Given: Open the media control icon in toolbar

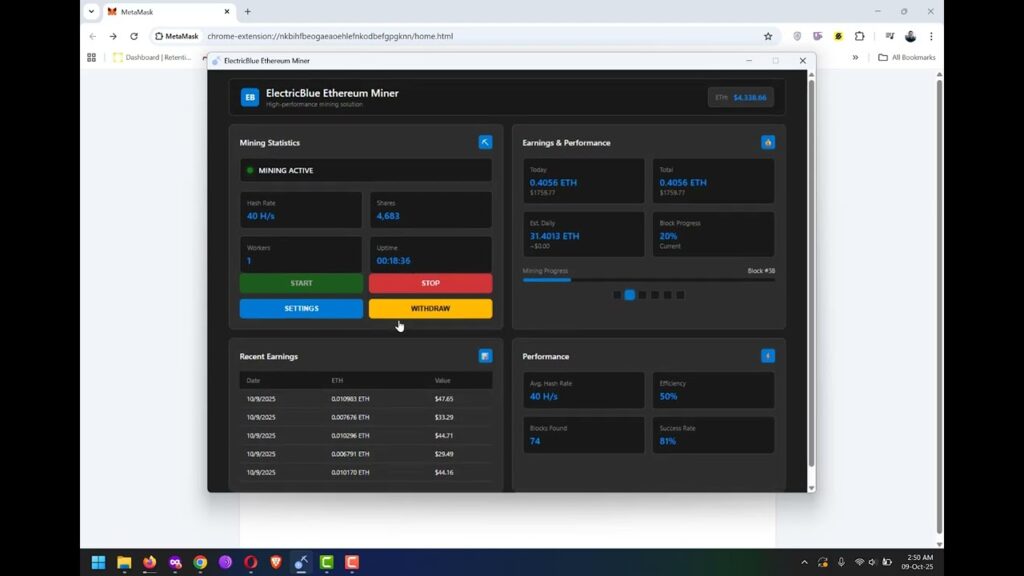Looking at the screenshot, I should [889, 37].
